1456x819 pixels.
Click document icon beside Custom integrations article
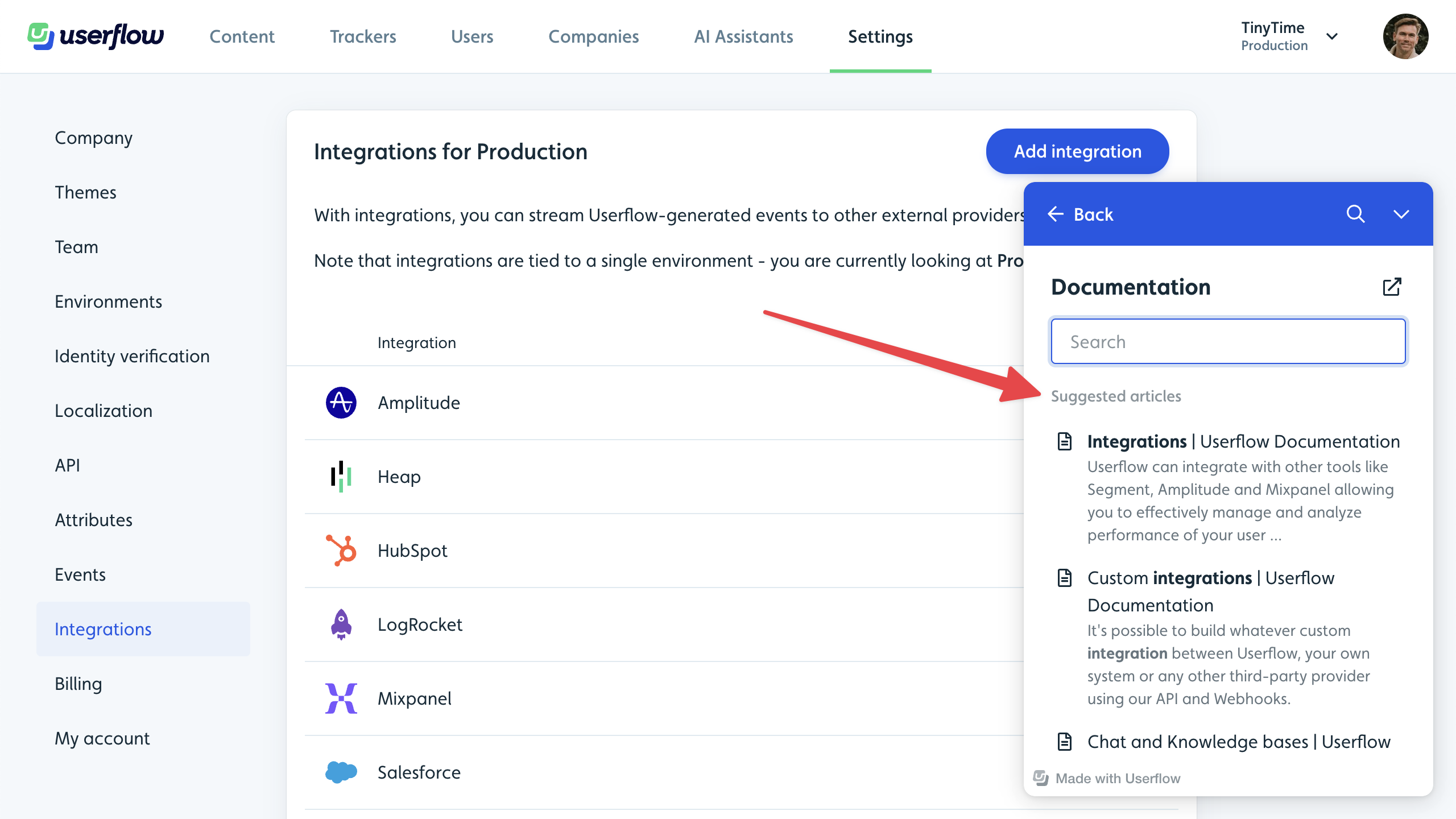pyautogui.click(x=1065, y=578)
